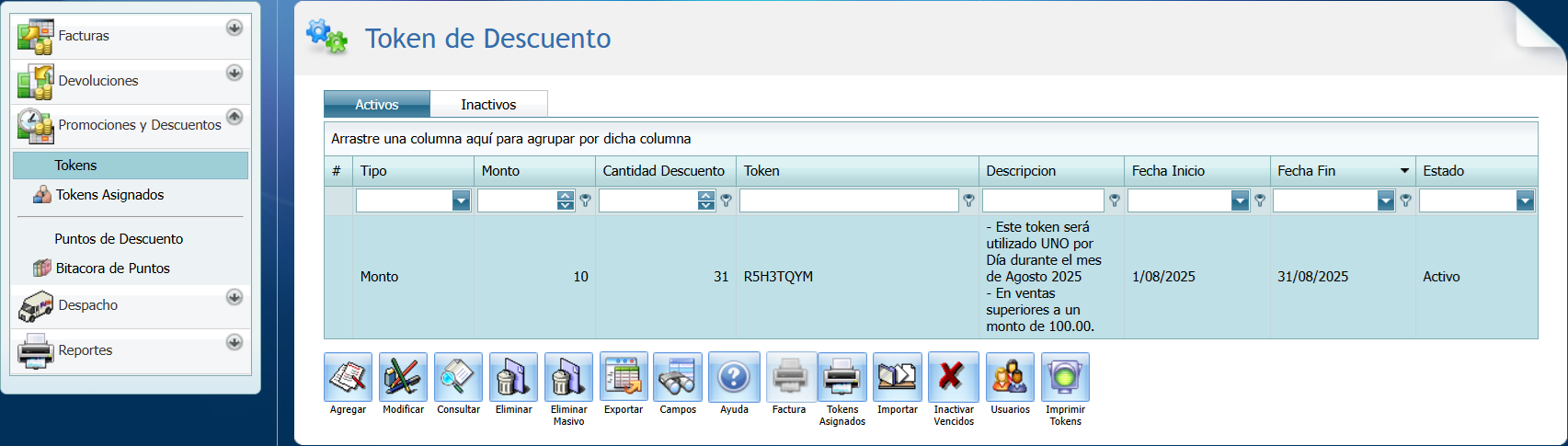Sort by the Estado column header
The image size is (1568, 446).
coord(1477,171)
